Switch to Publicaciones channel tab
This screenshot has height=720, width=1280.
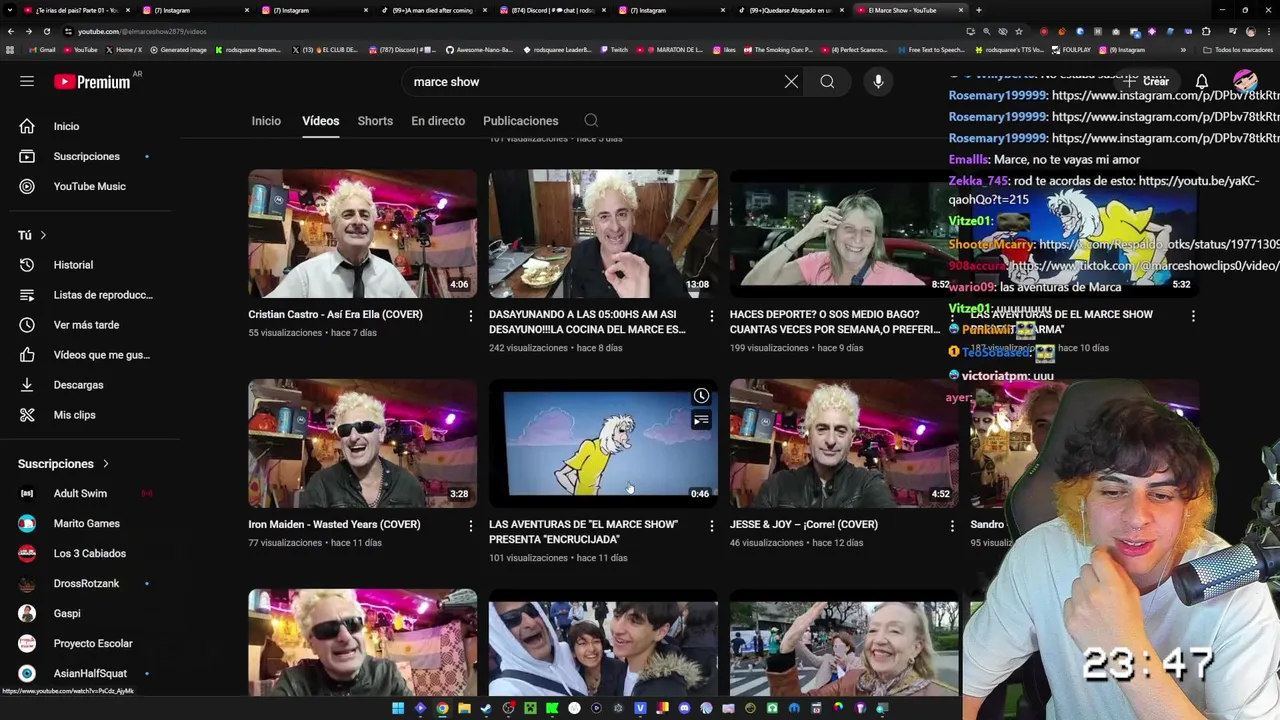(521, 121)
